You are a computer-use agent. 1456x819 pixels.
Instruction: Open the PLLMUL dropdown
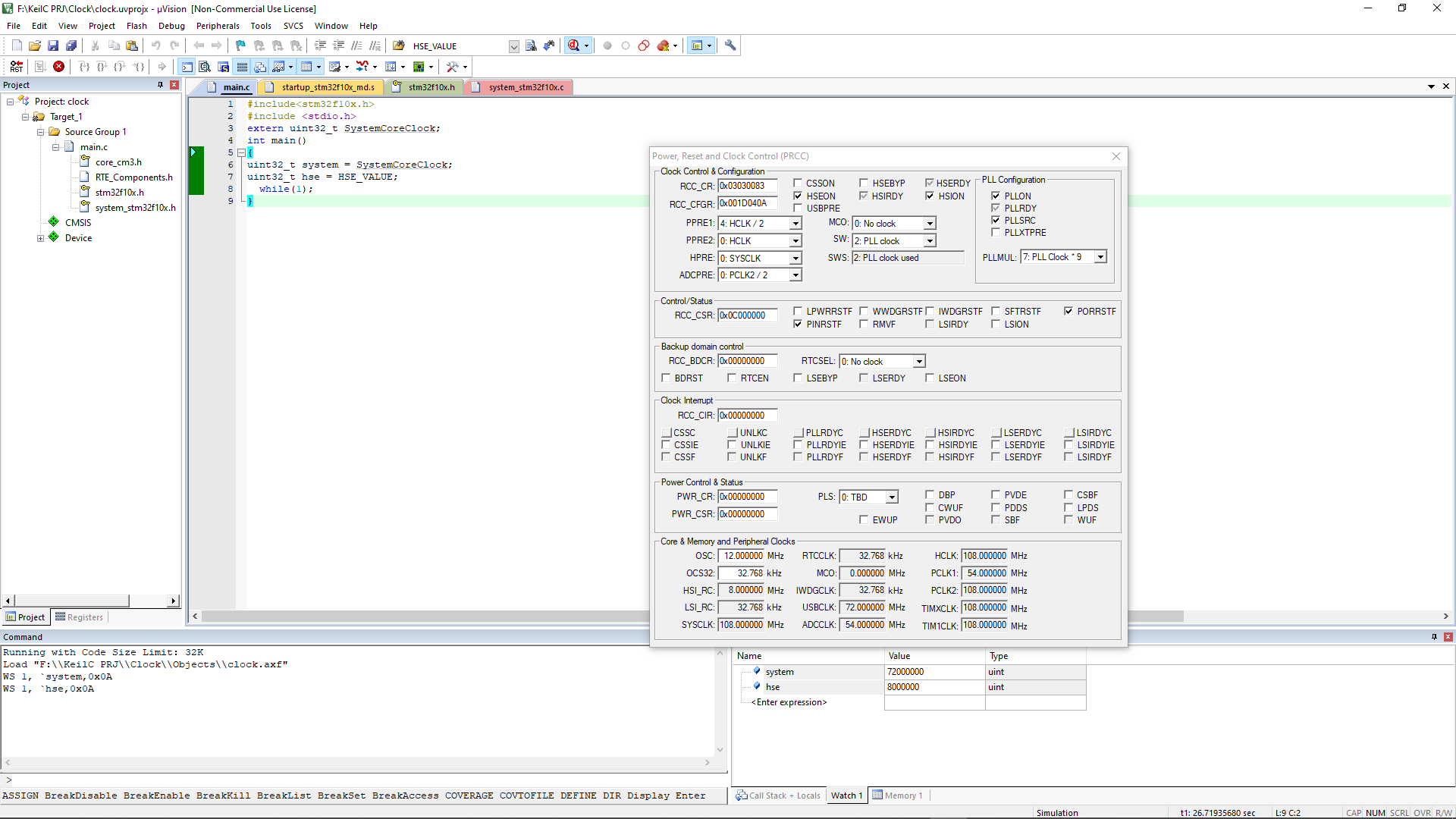pos(1101,257)
